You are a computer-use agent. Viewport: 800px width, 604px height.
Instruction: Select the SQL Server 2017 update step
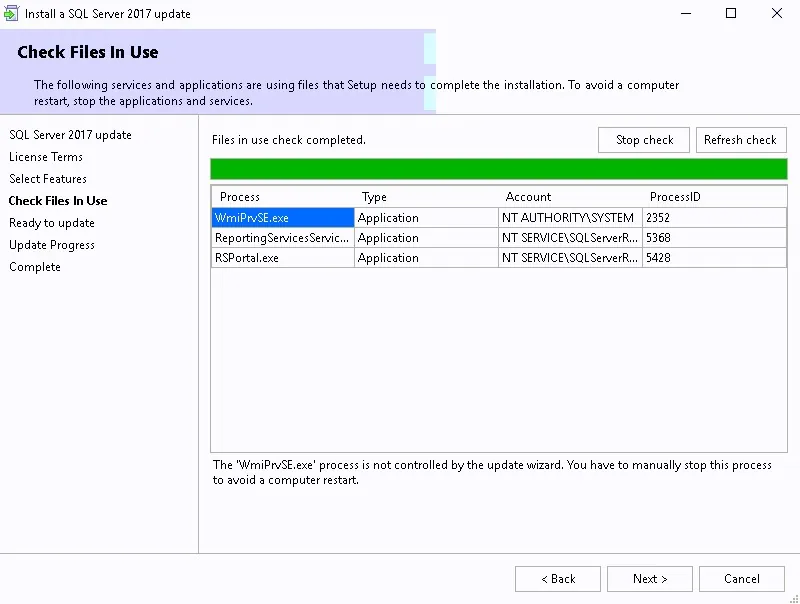[70, 135]
